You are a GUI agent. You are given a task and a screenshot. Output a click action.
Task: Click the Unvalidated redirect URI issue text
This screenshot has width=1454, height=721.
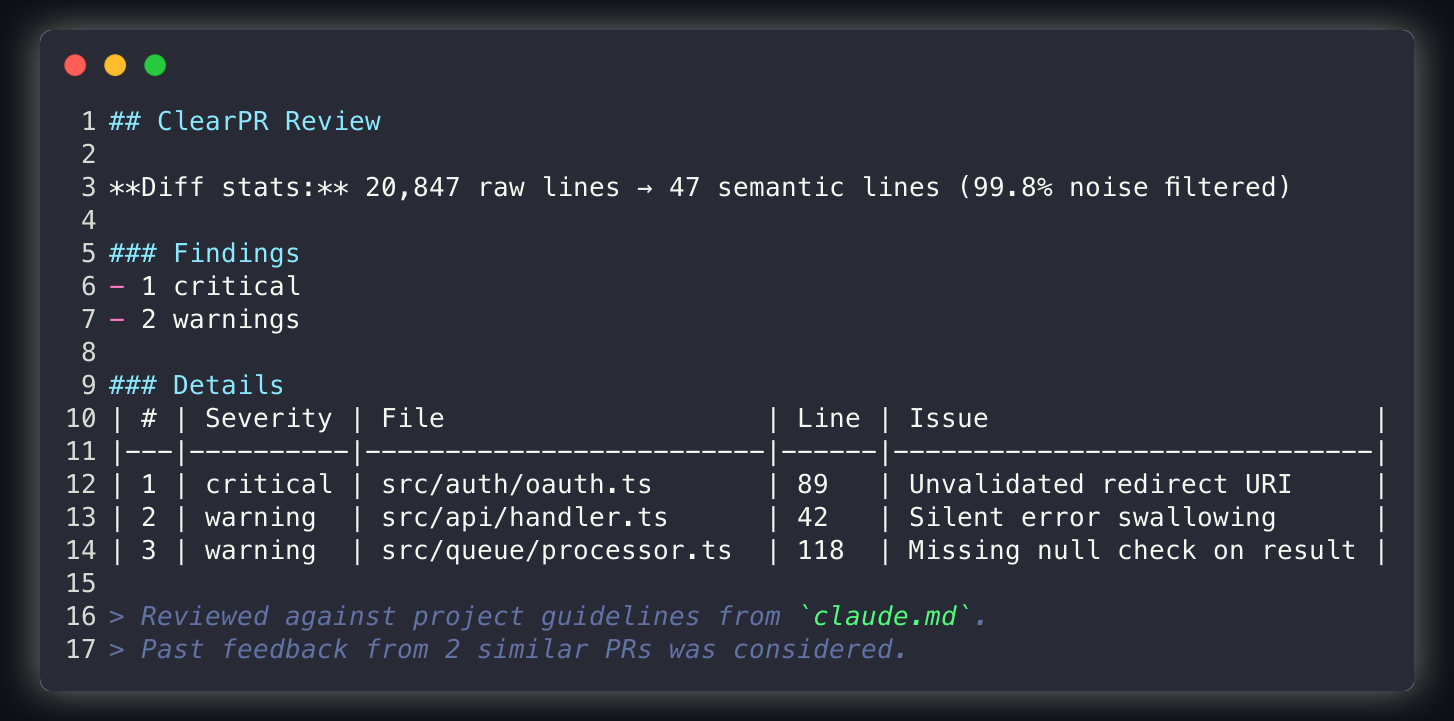click(x=1099, y=485)
